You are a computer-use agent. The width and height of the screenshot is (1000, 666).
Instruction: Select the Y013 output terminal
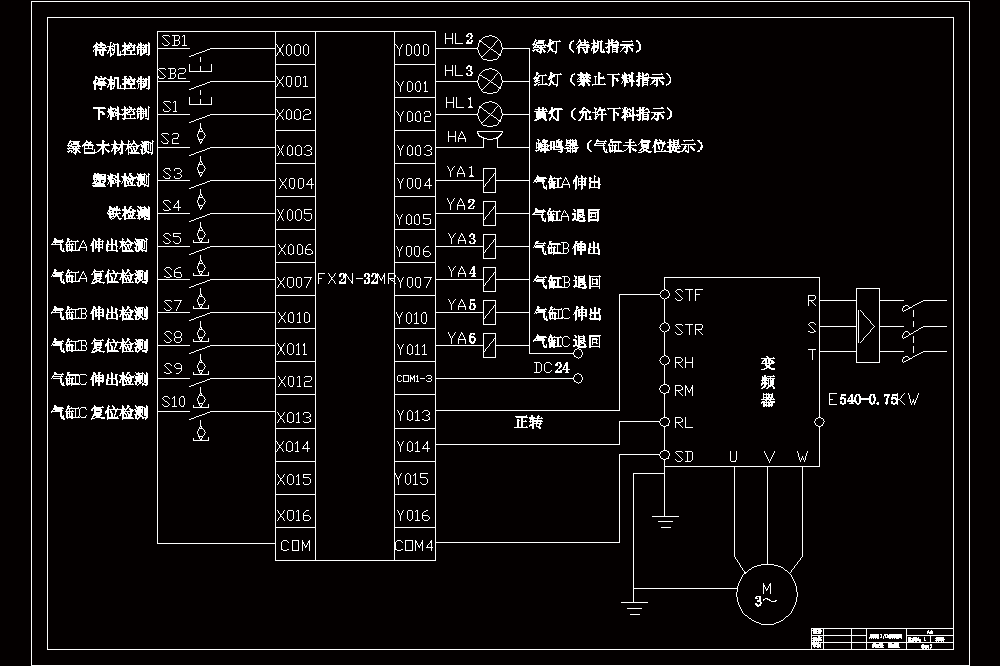point(415,415)
